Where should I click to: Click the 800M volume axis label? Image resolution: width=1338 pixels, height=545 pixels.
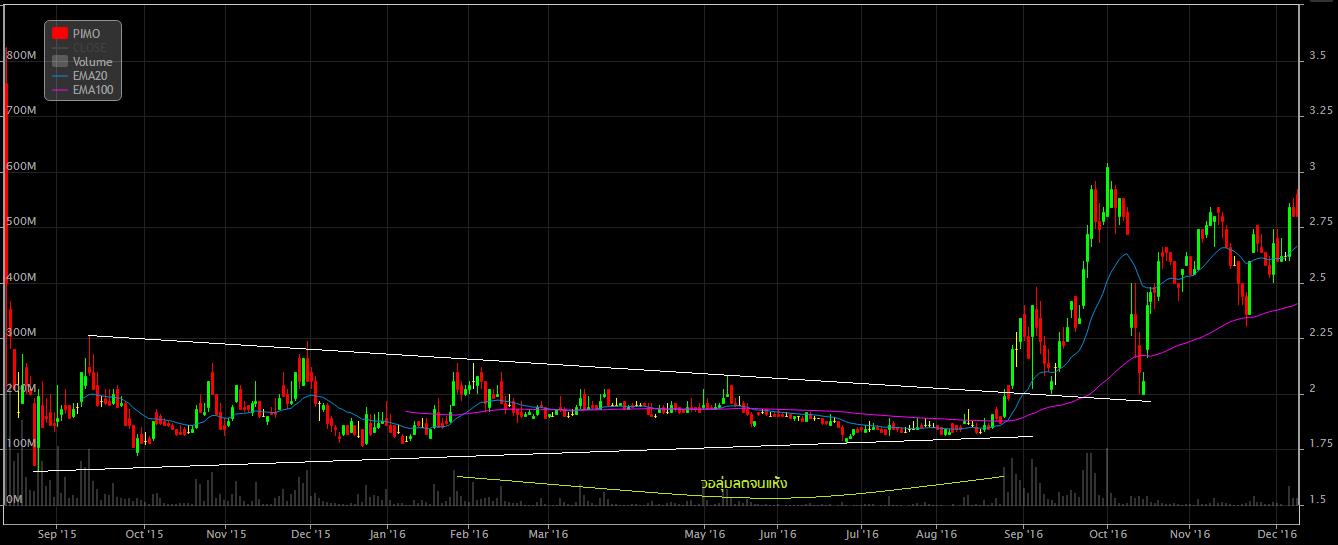[21, 56]
